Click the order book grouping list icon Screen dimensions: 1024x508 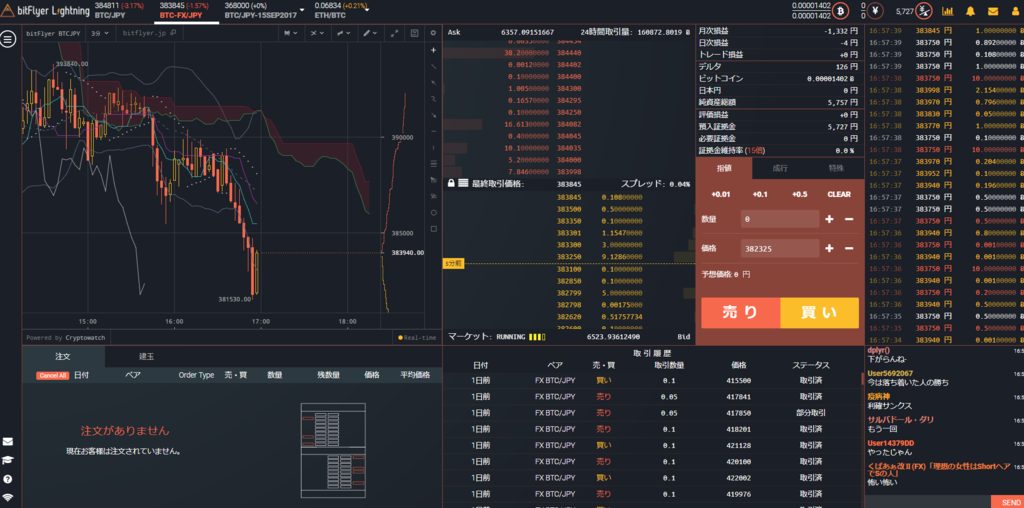coord(463,184)
